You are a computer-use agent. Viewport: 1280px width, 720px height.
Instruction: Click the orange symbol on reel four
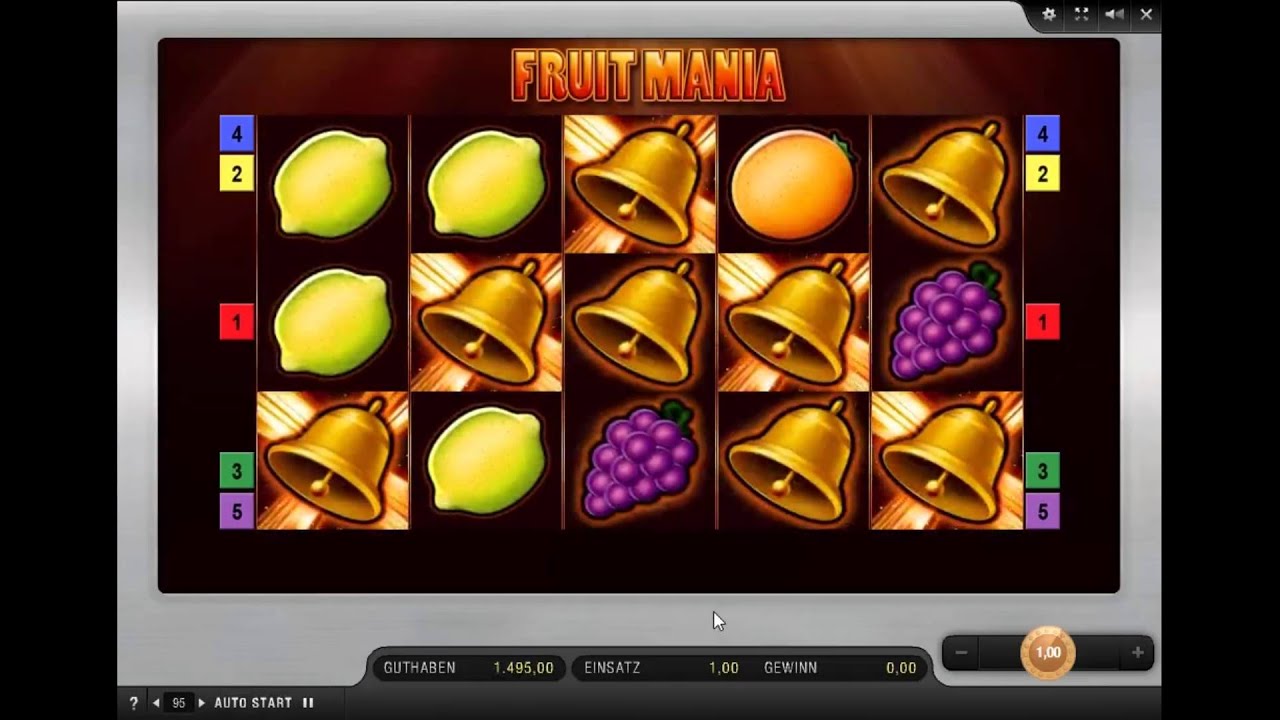(x=793, y=184)
